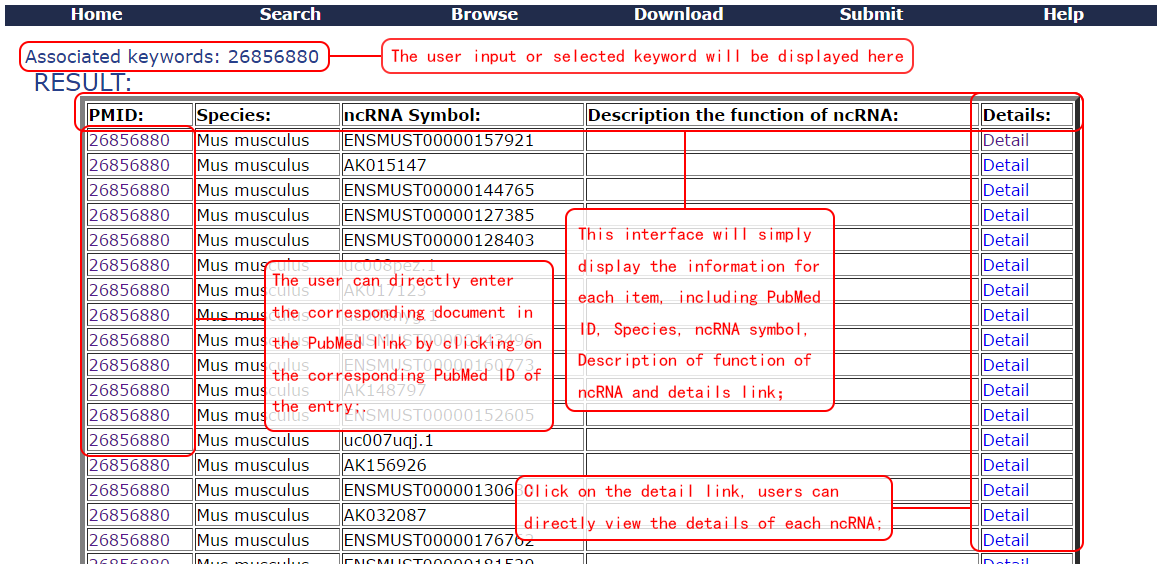Screen dimensions: 1162x569
Task: Click PMID 26856880 in AK015147 row
Action: tap(129, 165)
